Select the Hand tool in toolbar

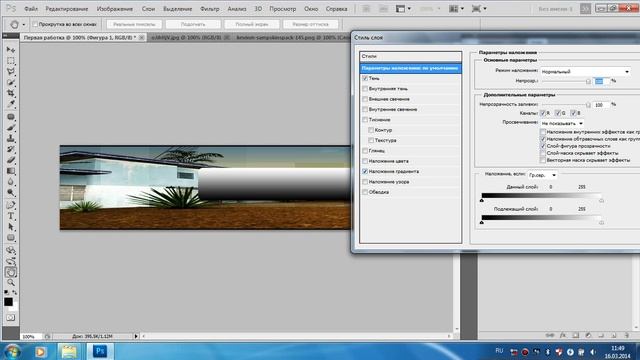pyautogui.click(x=11, y=272)
